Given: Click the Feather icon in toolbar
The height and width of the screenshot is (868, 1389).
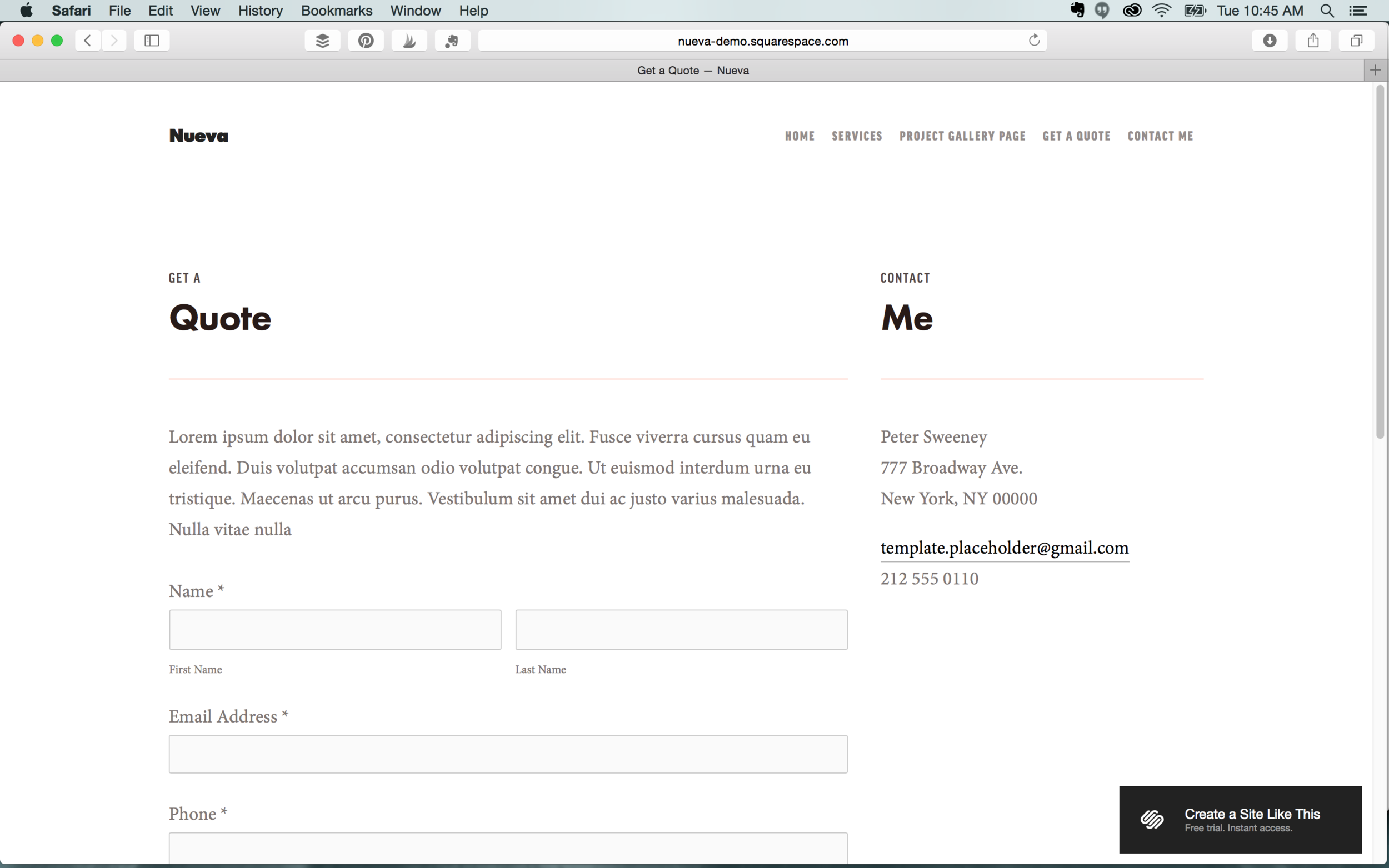Looking at the screenshot, I should click(408, 40).
